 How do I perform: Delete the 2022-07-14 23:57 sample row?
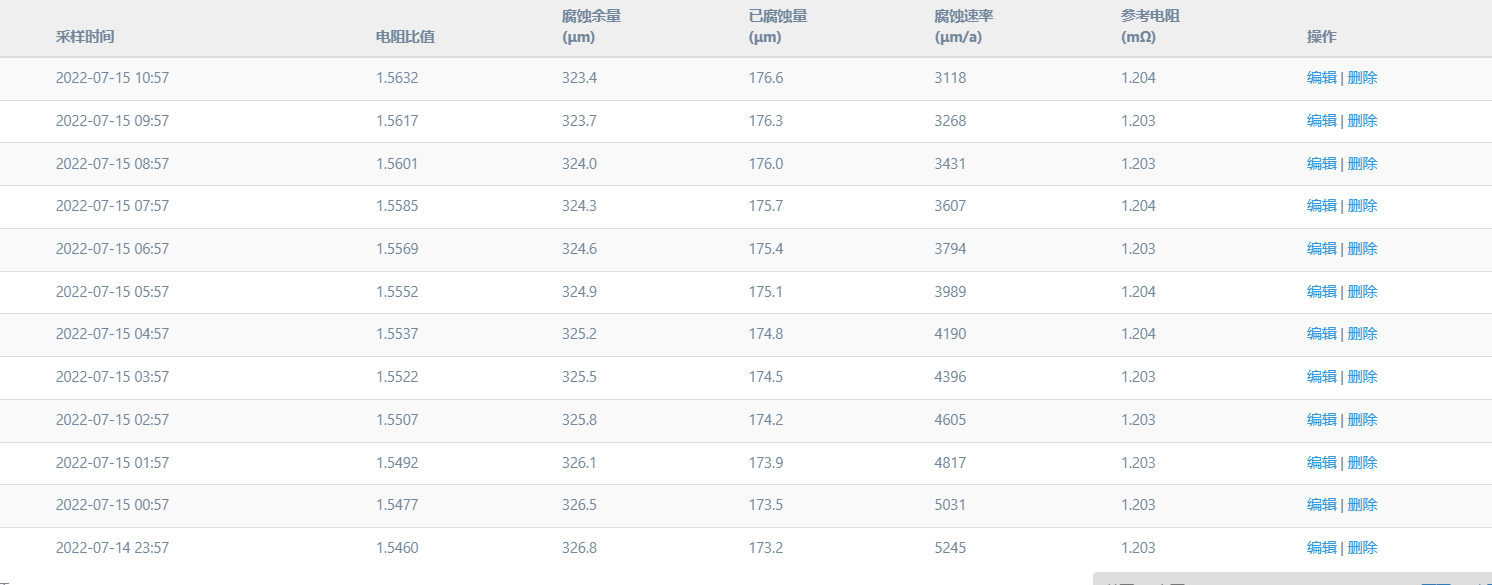(x=1362, y=548)
